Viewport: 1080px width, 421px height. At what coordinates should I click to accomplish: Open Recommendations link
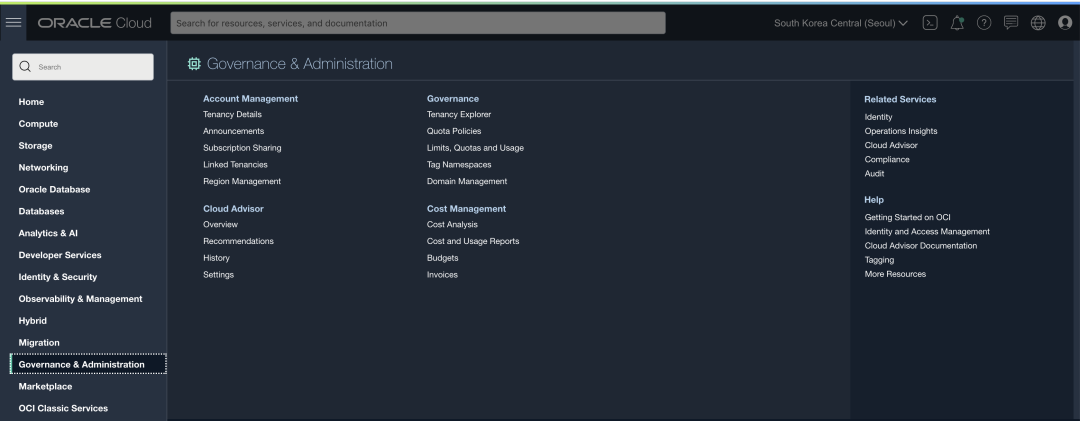(x=238, y=241)
